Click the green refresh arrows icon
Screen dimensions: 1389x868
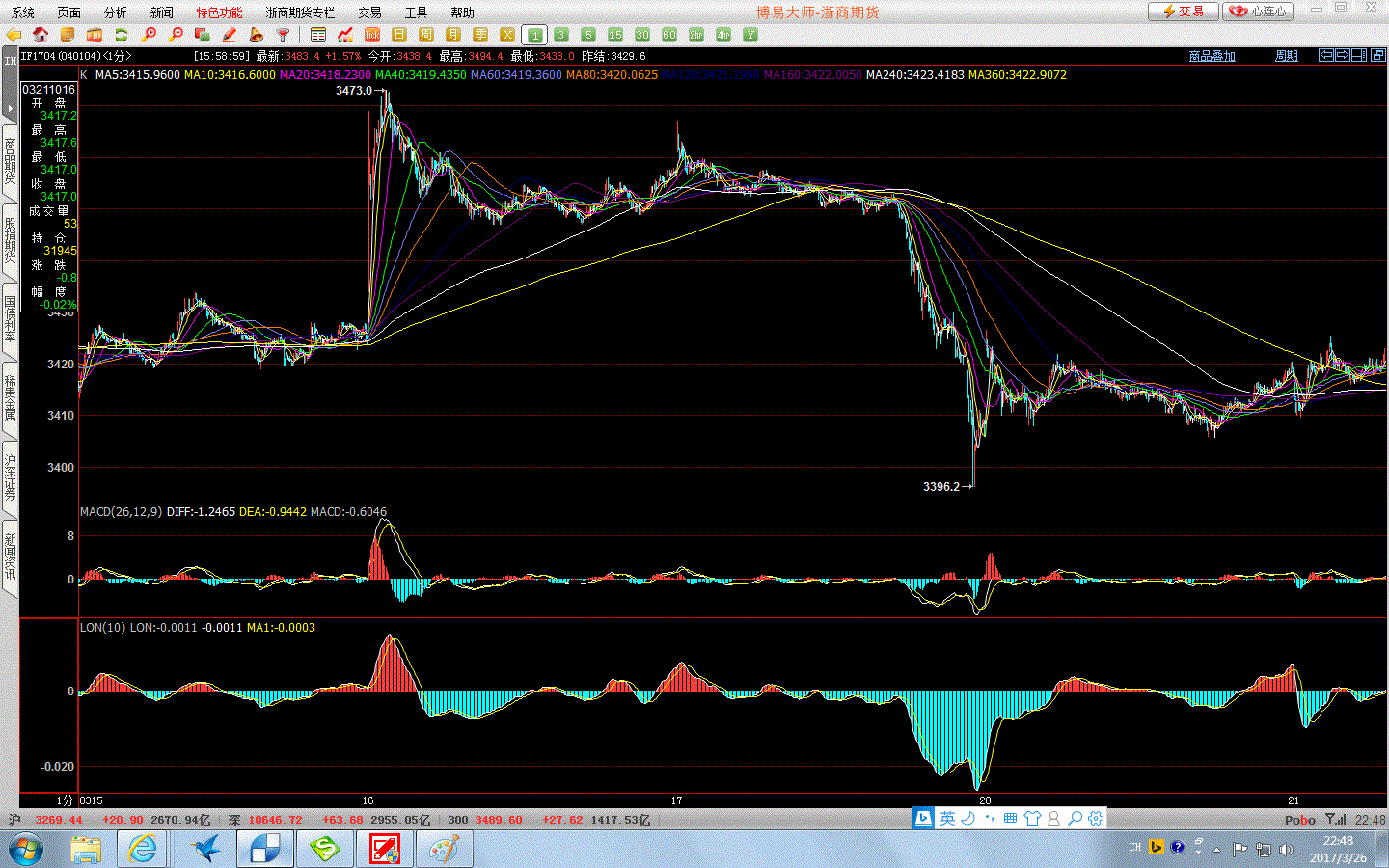coord(122,35)
